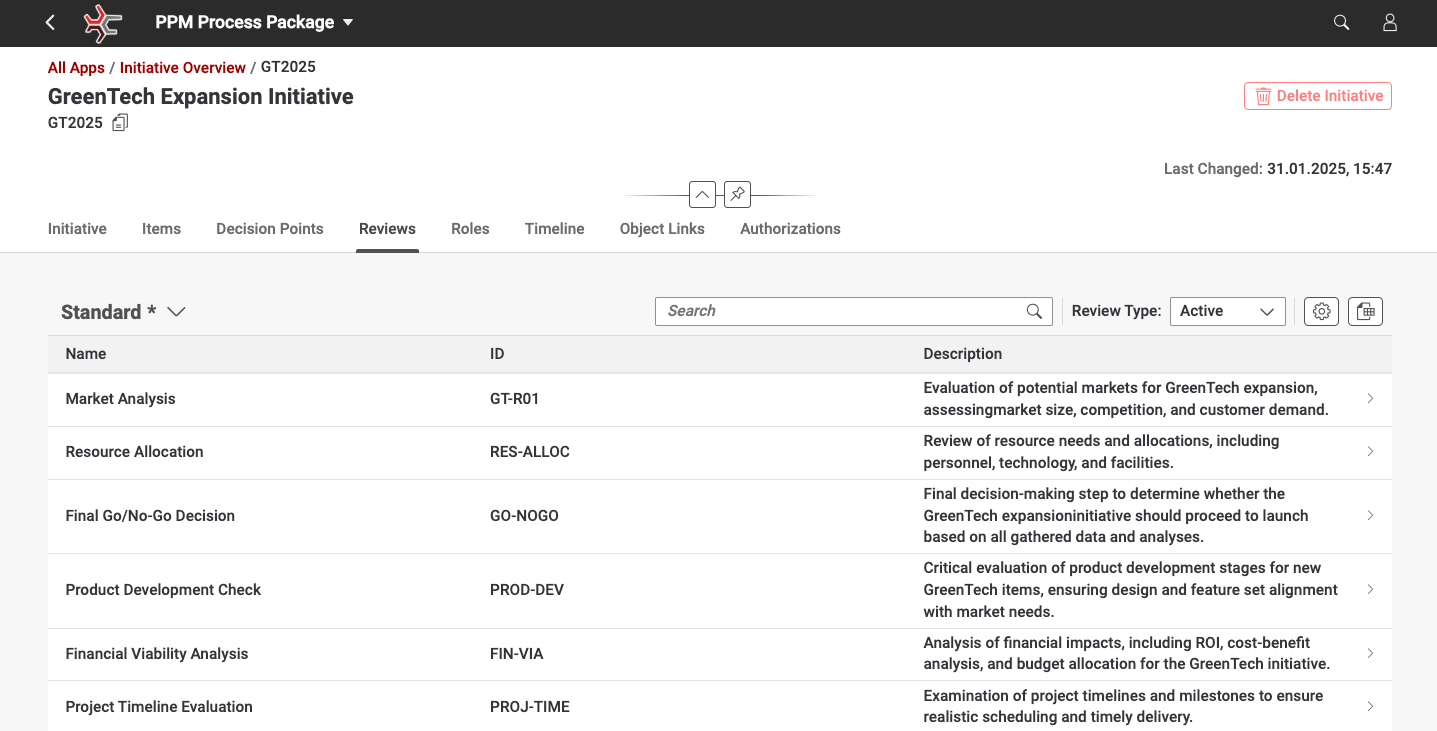Pin the header with pushpin icon
Screen dimensions: 1437x731
pyautogui.click(x=737, y=194)
